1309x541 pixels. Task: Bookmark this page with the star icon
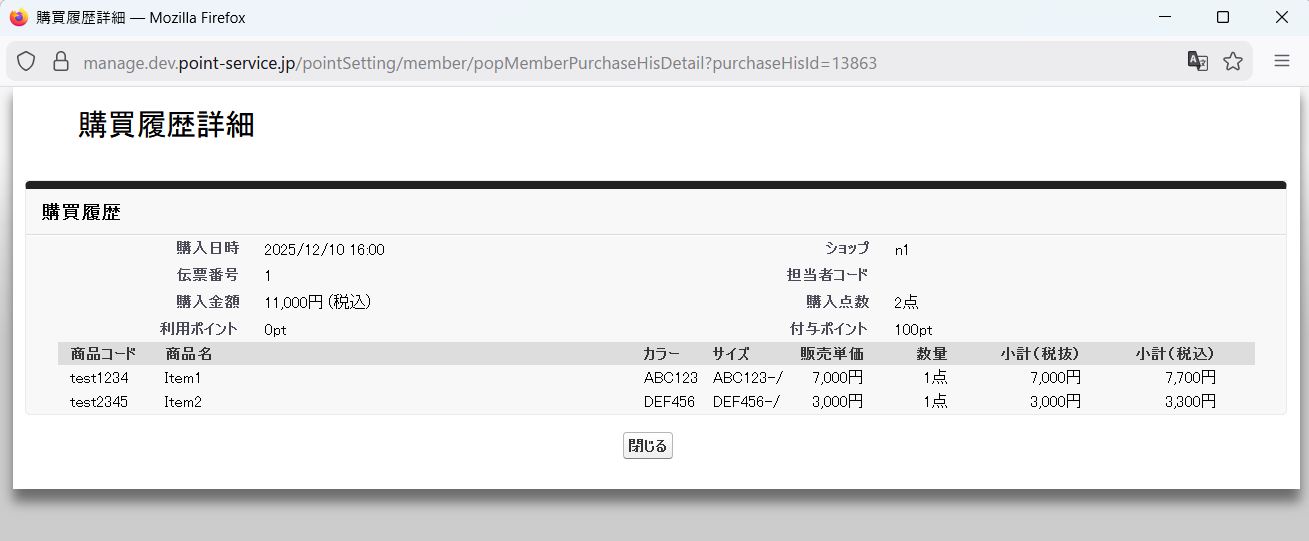(1233, 62)
